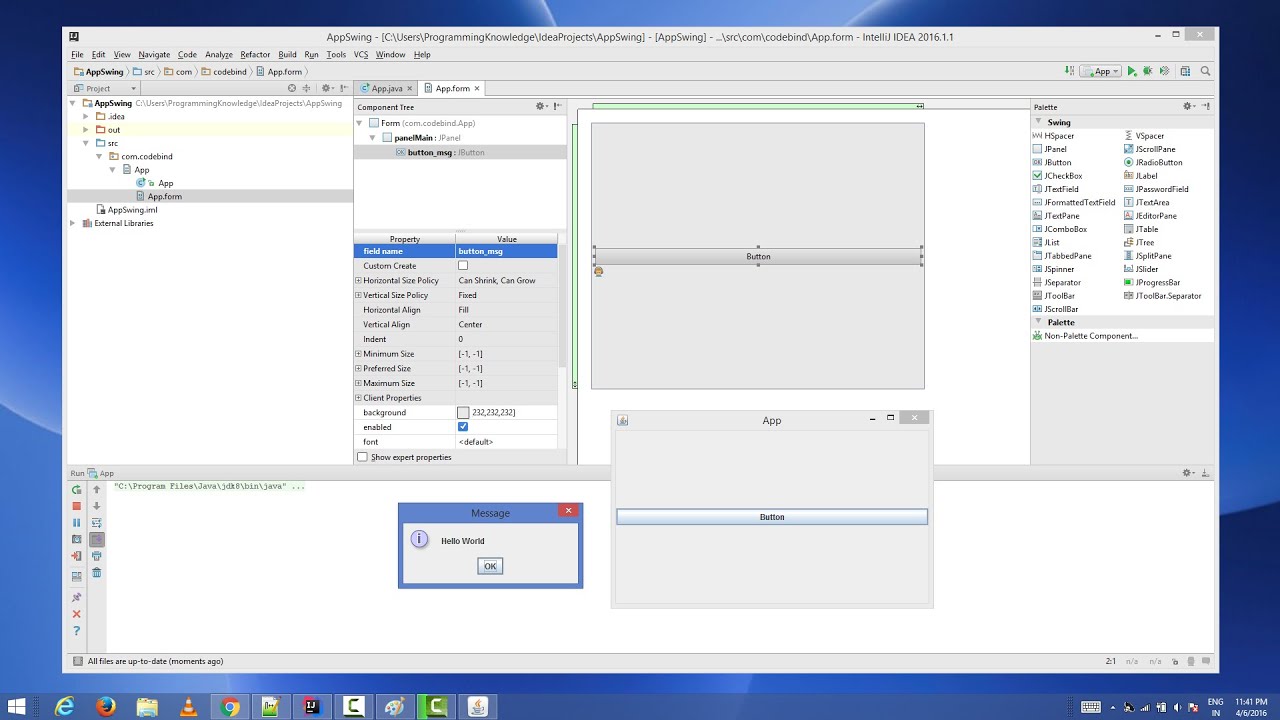Open Project panel settings gear
The width and height of the screenshot is (1280, 720).
click(327, 88)
